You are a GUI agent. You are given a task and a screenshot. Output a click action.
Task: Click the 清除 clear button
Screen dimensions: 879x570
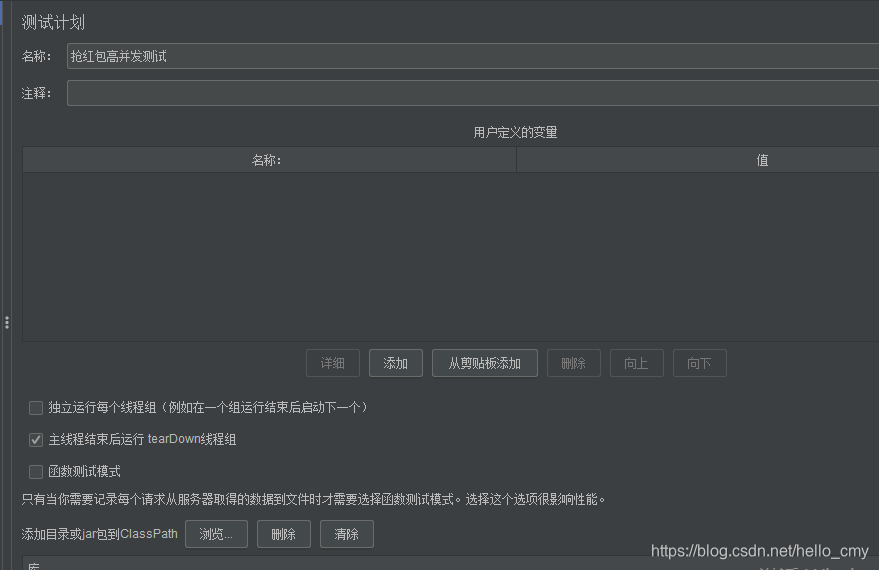click(346, 534)
